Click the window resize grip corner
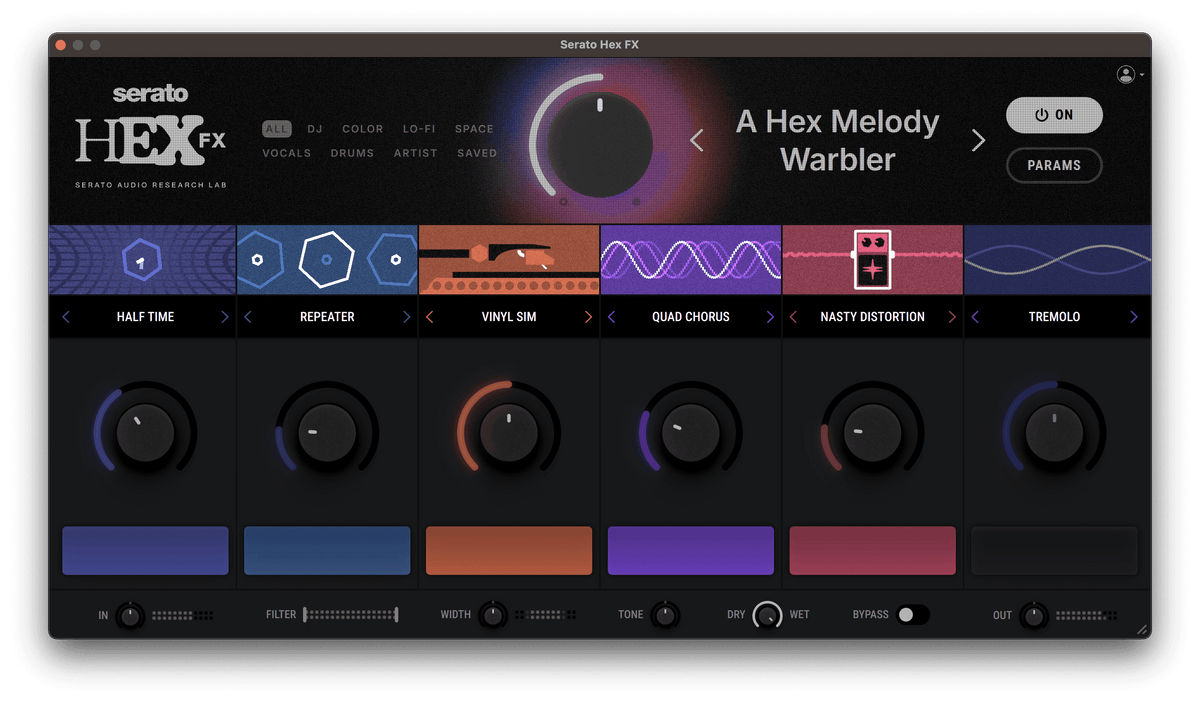 1142,630
